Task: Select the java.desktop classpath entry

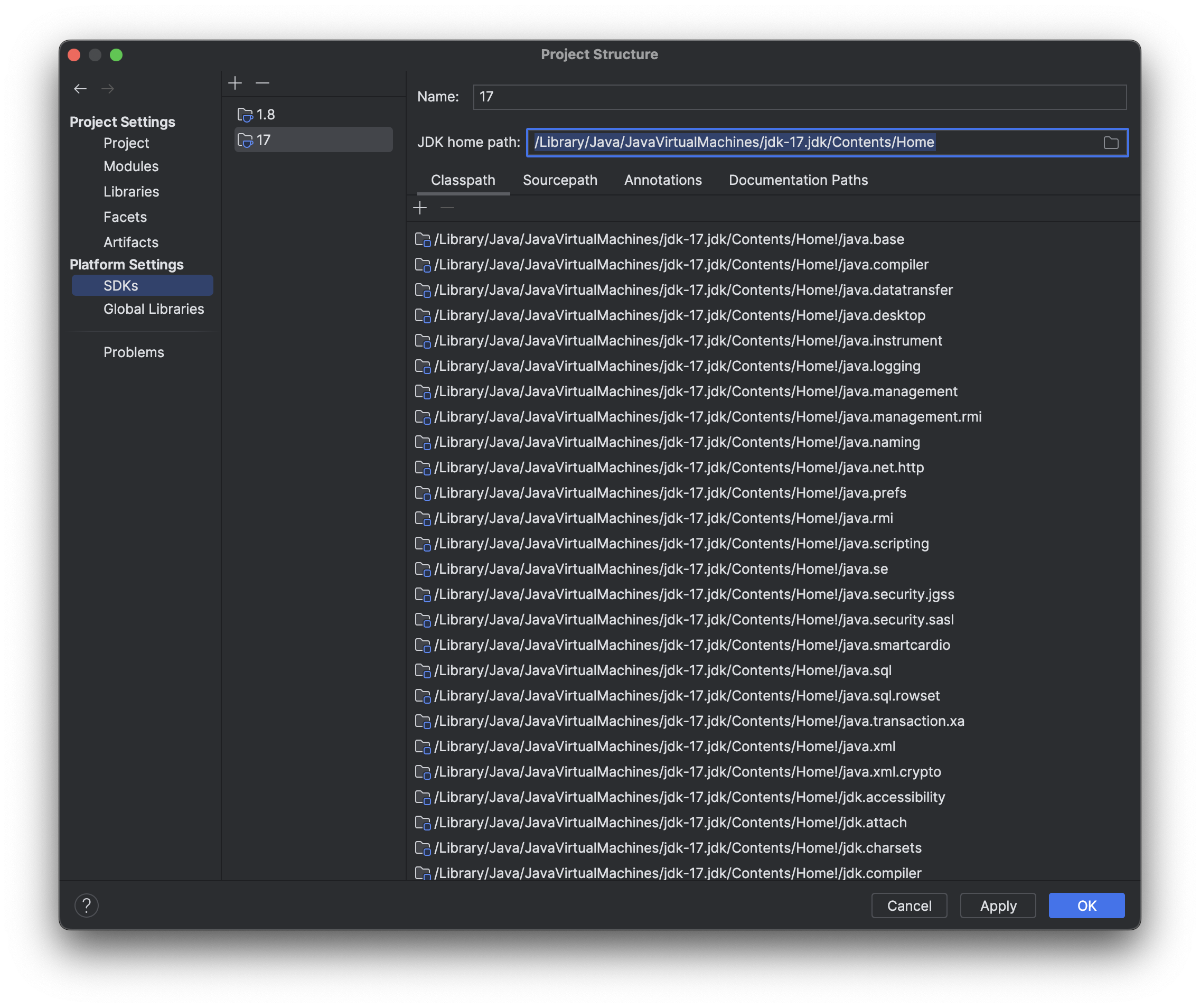Action: click(x=679, y=315)
